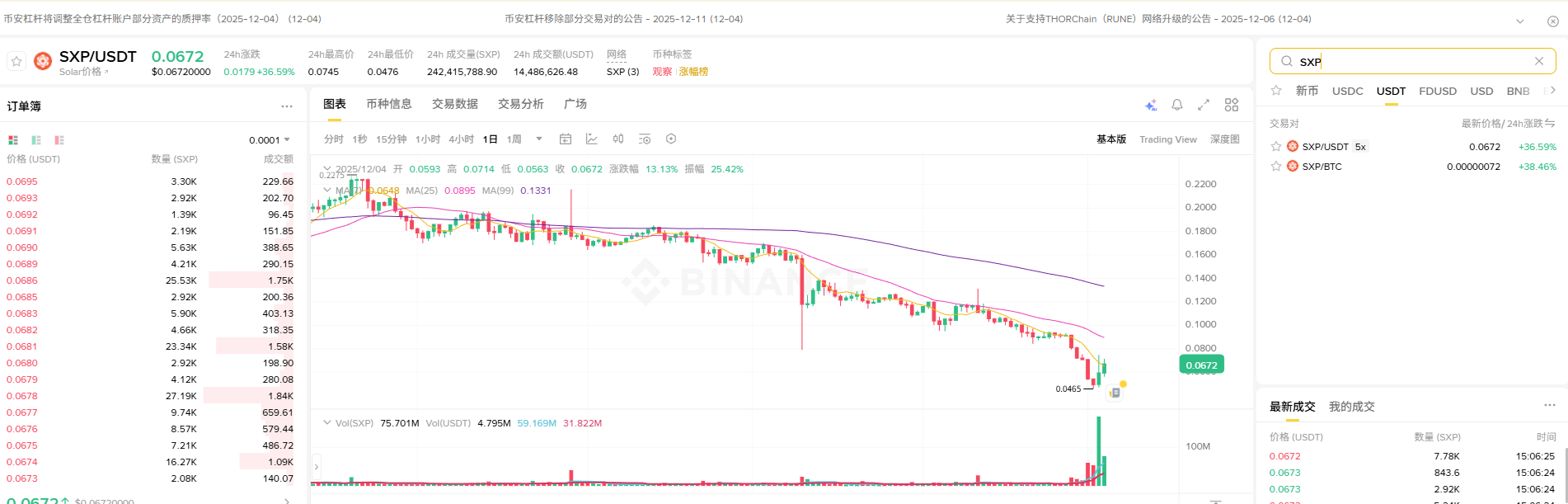The width and height of the screenshot is (1568, 504).
Task: Swap the price/24h change column display
Action: (1551, 124)
